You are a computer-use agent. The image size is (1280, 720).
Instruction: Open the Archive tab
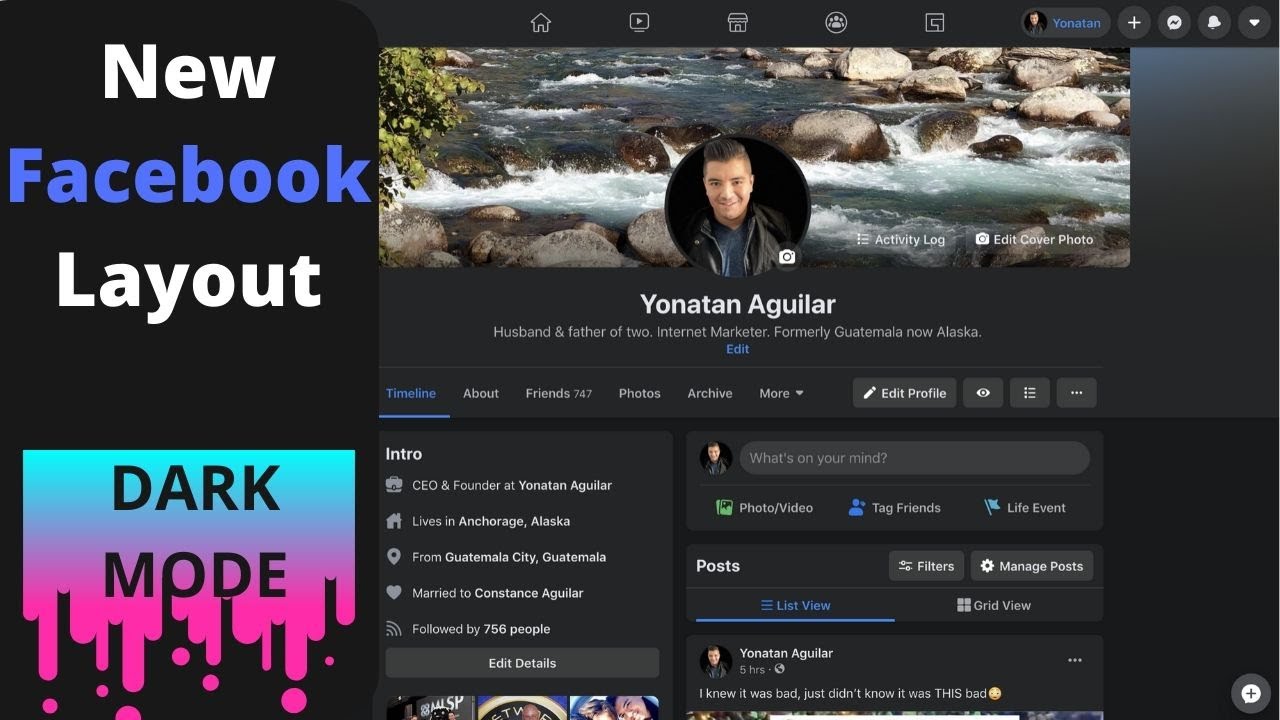coord(710,393)
